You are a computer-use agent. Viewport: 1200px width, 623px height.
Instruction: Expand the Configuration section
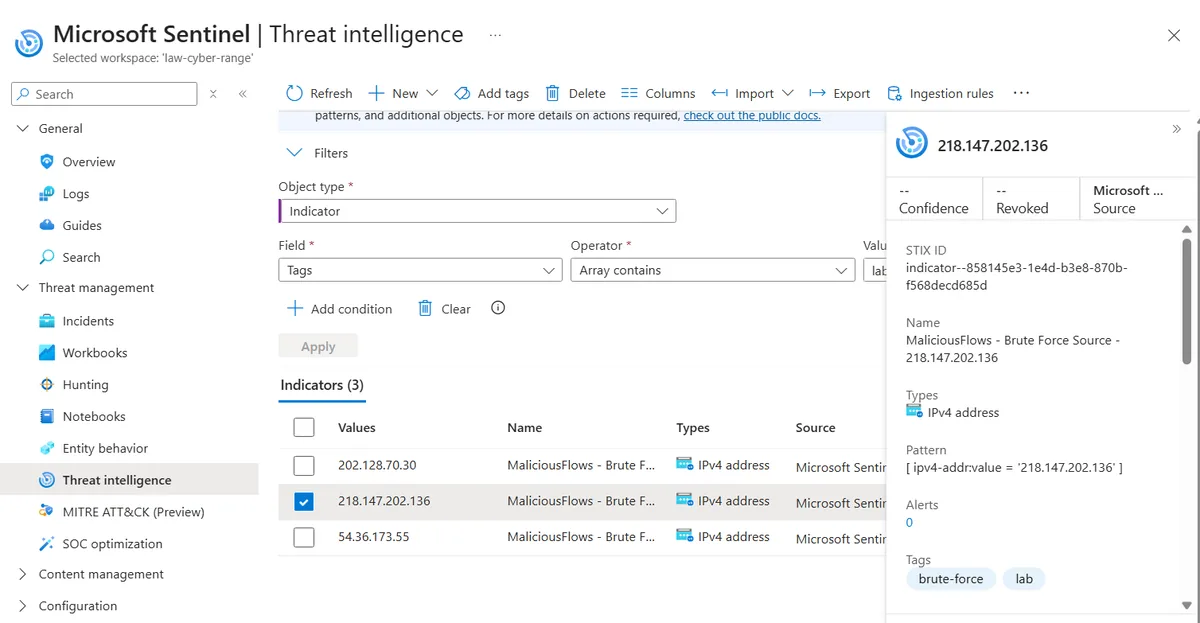[x=23, y=606]
